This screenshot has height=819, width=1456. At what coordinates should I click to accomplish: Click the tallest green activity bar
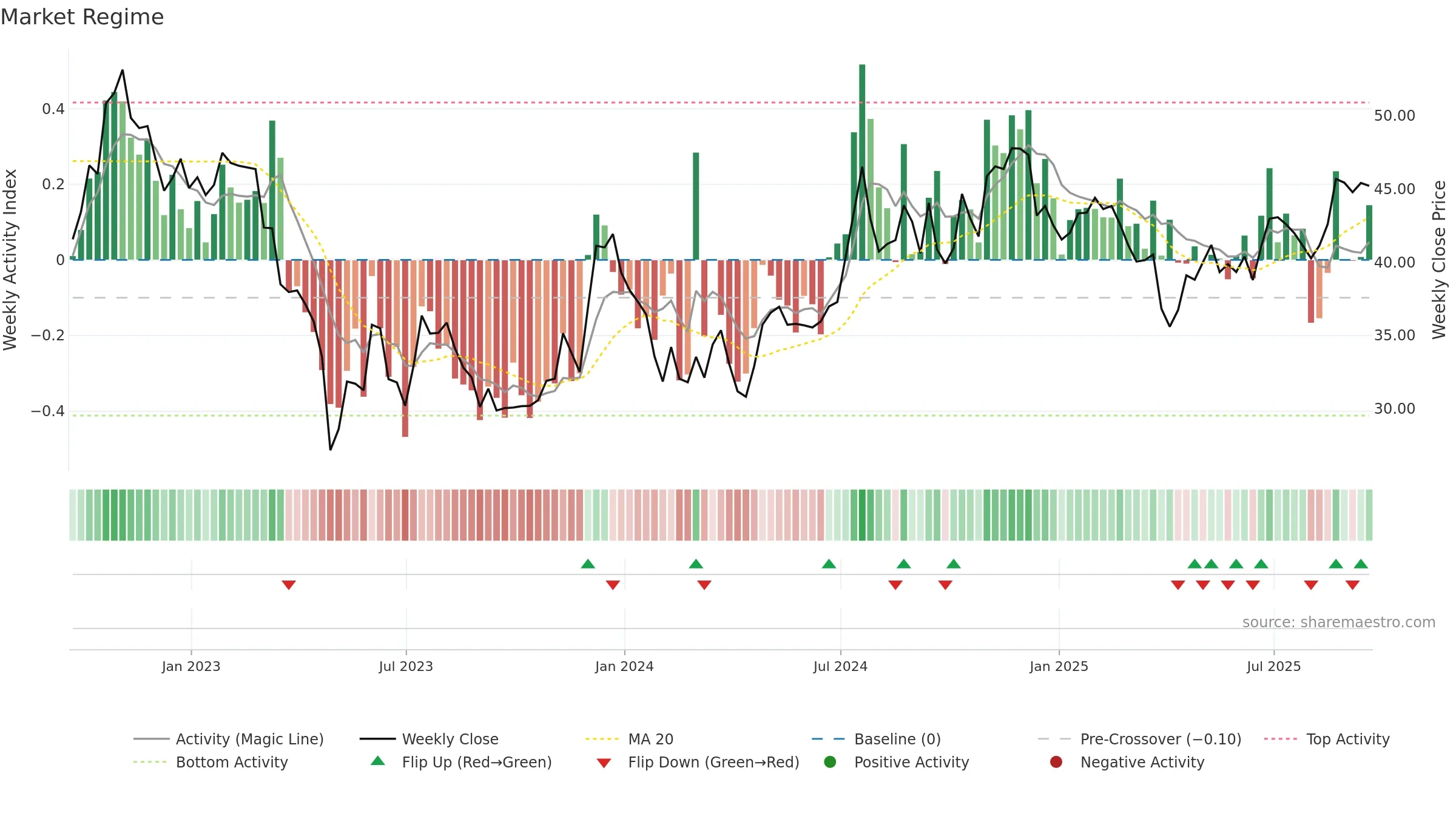862,162
